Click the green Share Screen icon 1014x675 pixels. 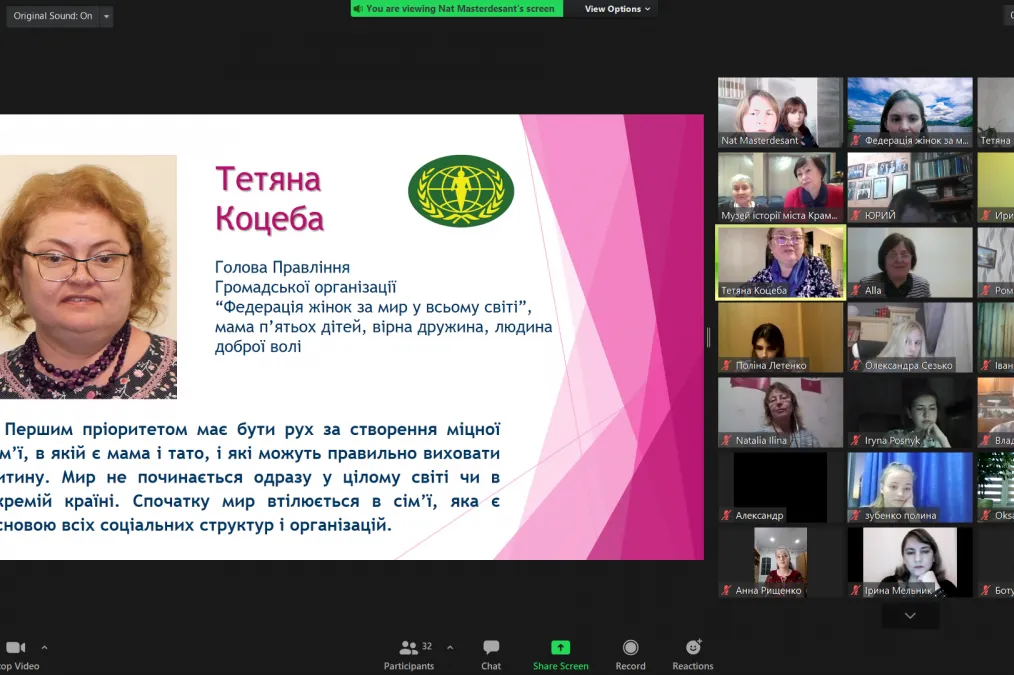[x=560, y=647]
